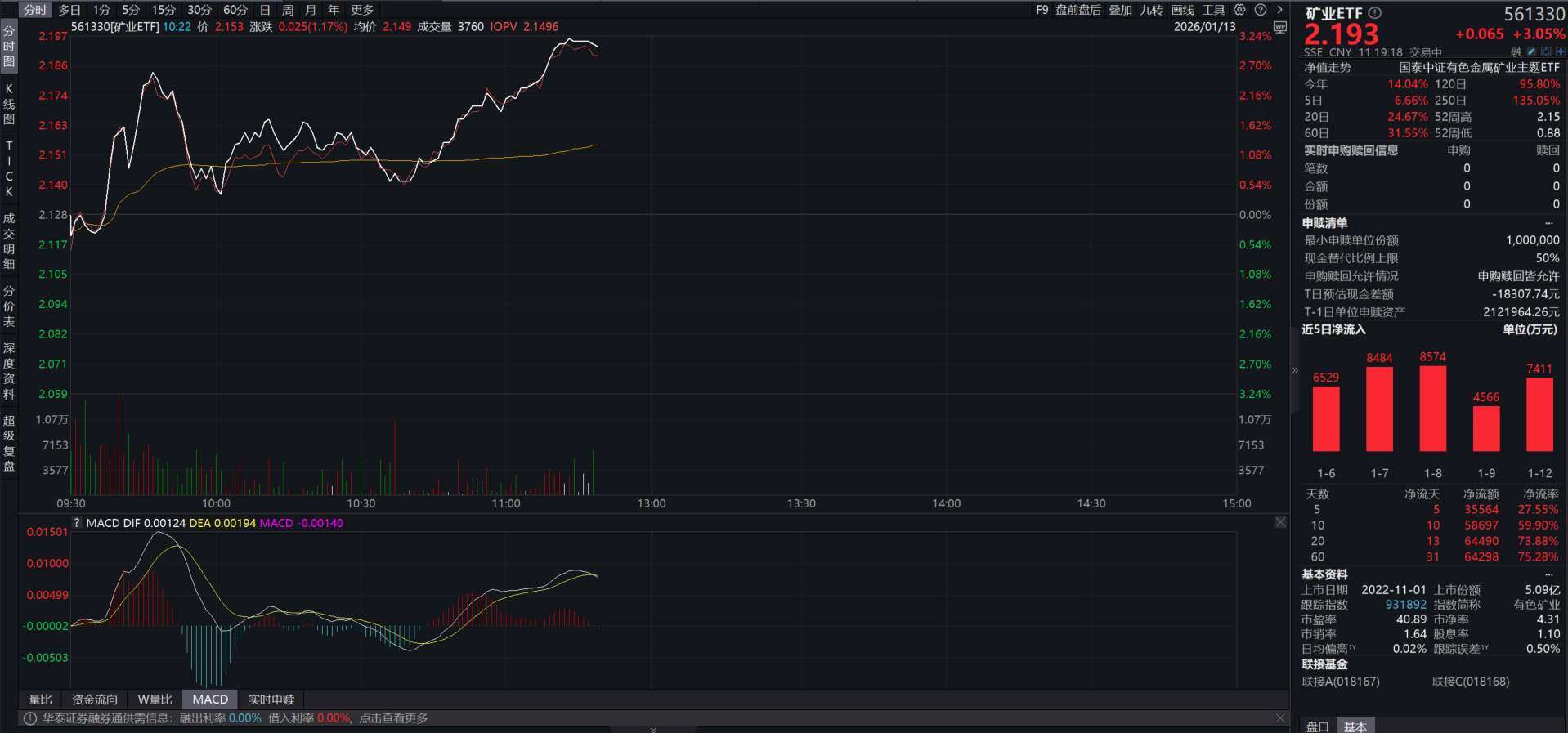This screenshot has height=733, width=1568.
Task: Open feeder fund 联接C(018168)
Action: pos(1471,682)
